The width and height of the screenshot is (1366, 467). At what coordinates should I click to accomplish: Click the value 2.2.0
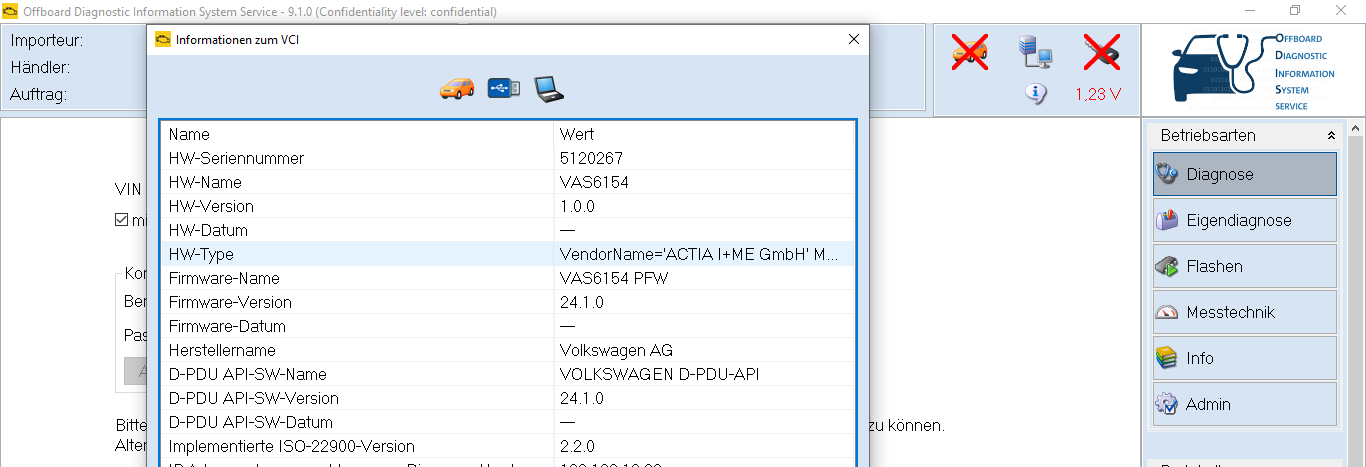click(577, 446)
